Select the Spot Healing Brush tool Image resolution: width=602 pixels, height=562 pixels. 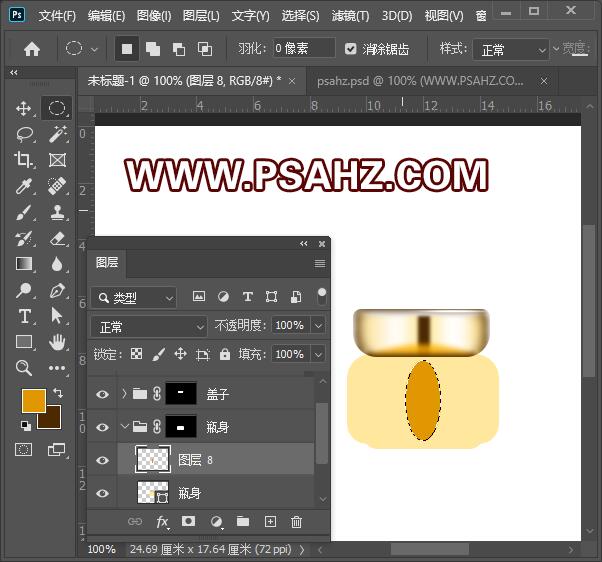(x=57, y=186)
